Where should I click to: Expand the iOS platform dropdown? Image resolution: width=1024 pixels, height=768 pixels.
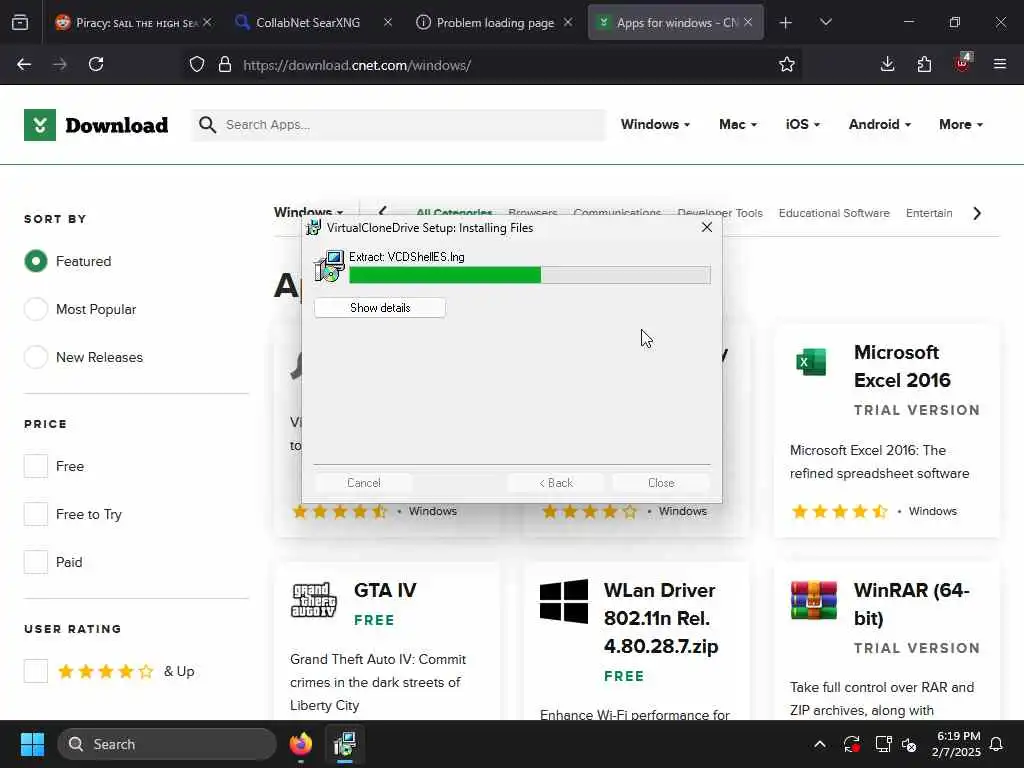(803, 124)
